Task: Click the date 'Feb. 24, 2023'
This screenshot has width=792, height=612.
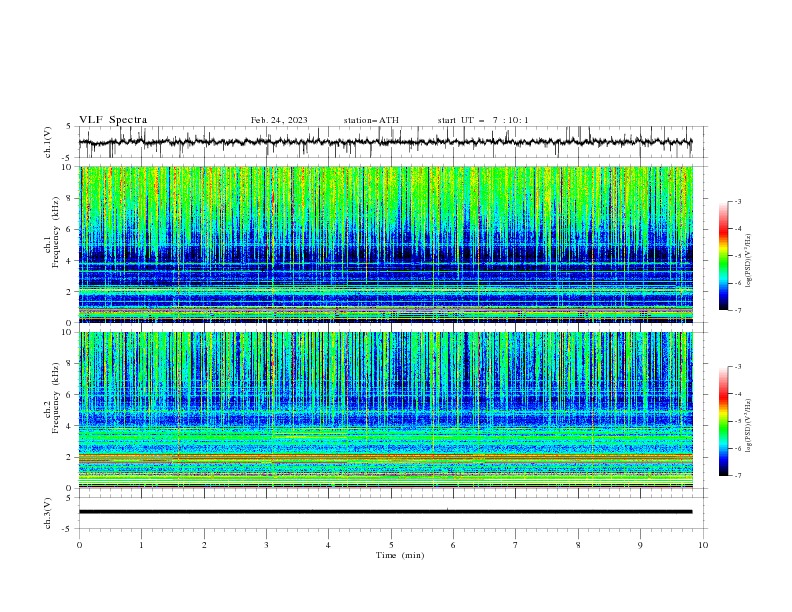Action: tap(279, 120)
